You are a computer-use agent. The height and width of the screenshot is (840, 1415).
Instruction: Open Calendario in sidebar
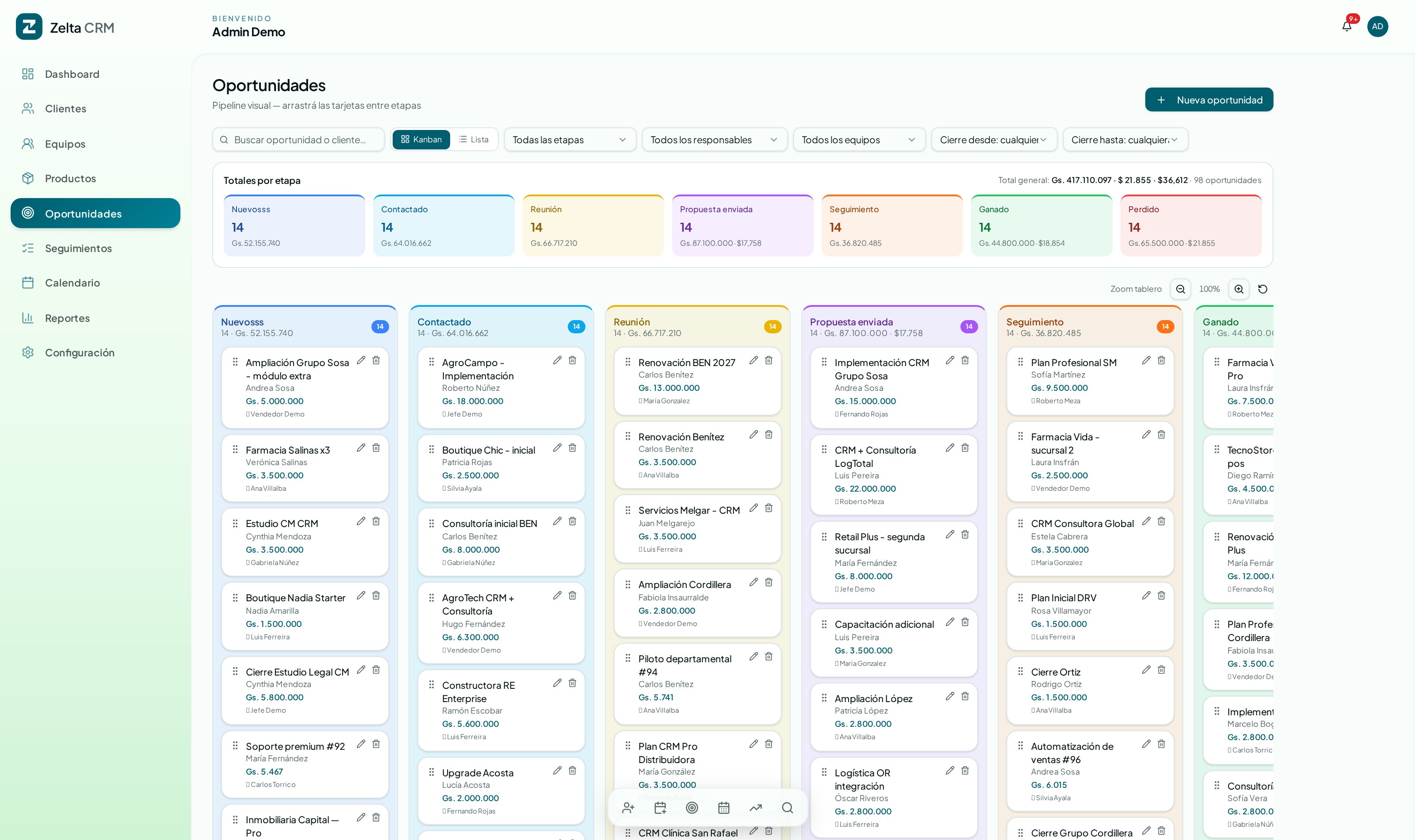95,283
